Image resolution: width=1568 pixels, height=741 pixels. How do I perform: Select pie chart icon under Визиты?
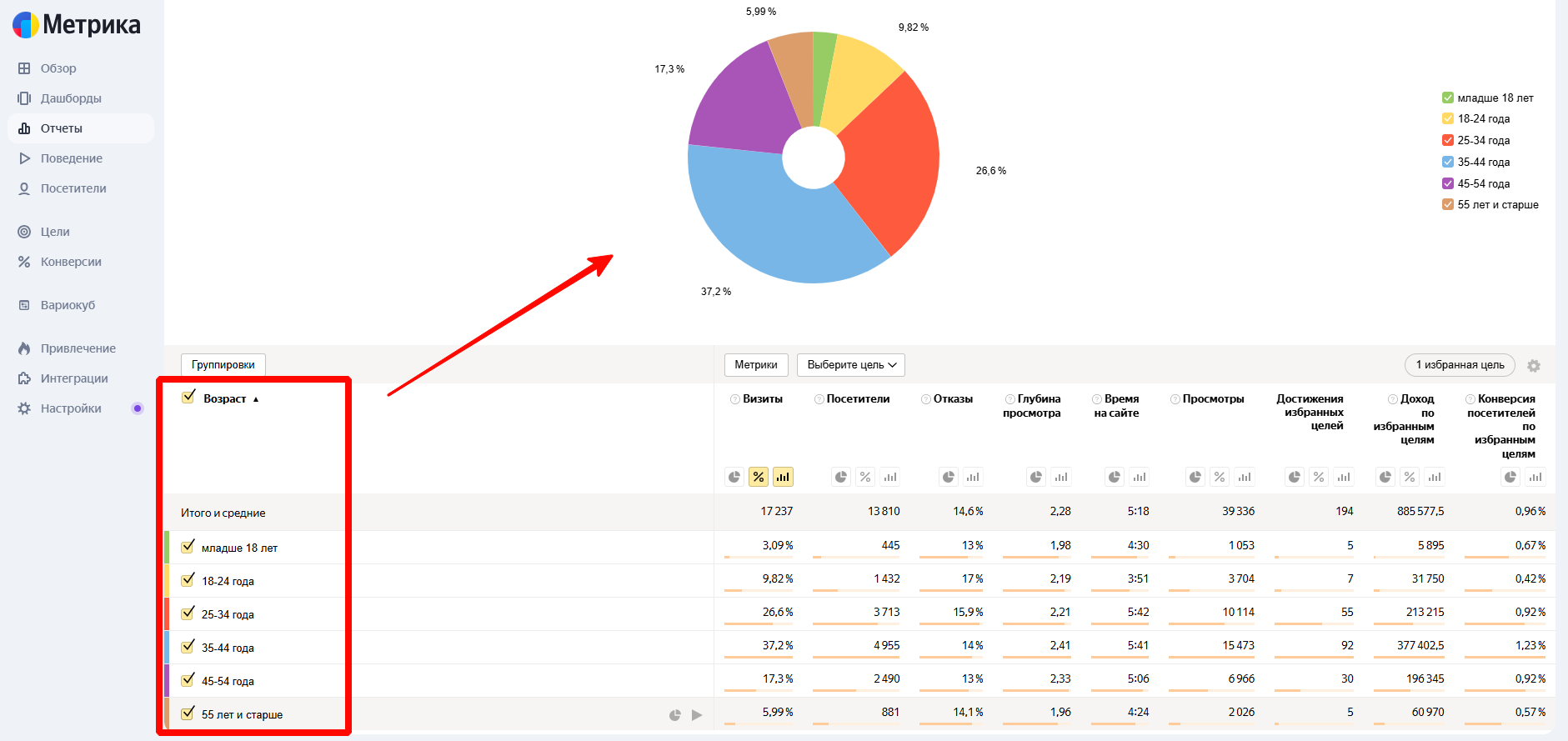tap(734, 477)
